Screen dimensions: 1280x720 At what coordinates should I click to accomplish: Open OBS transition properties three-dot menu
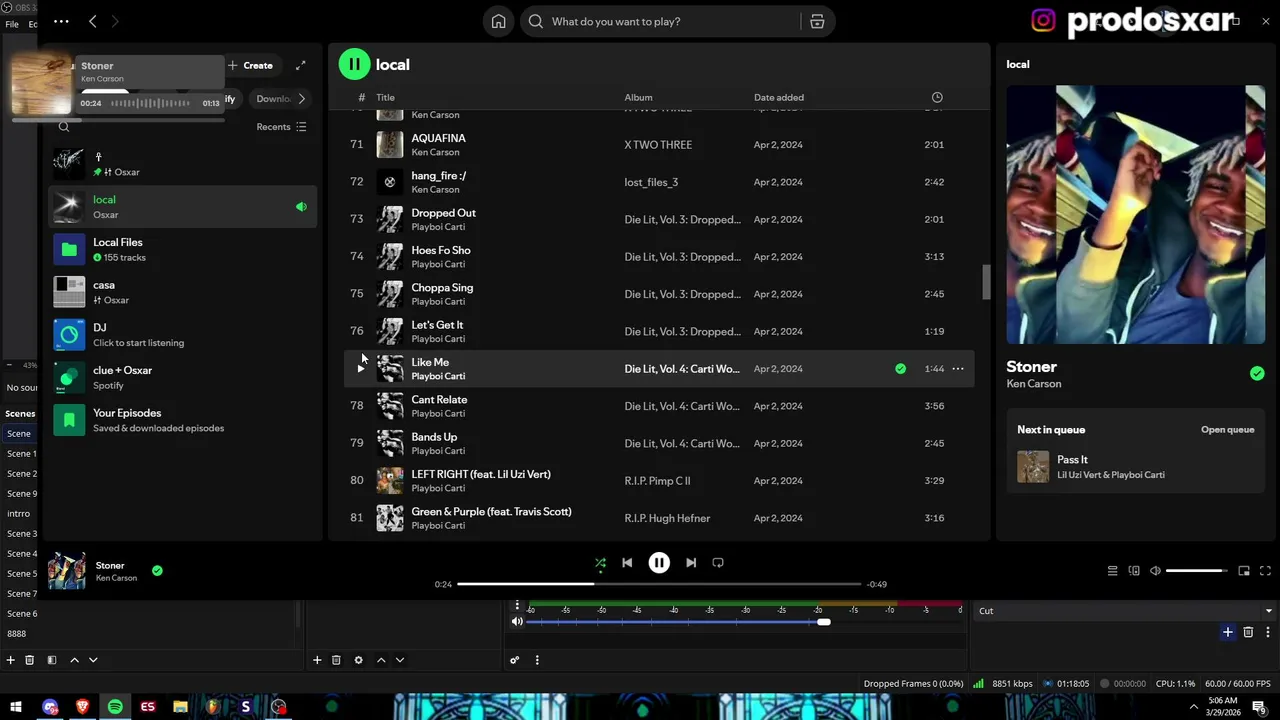1268,632
